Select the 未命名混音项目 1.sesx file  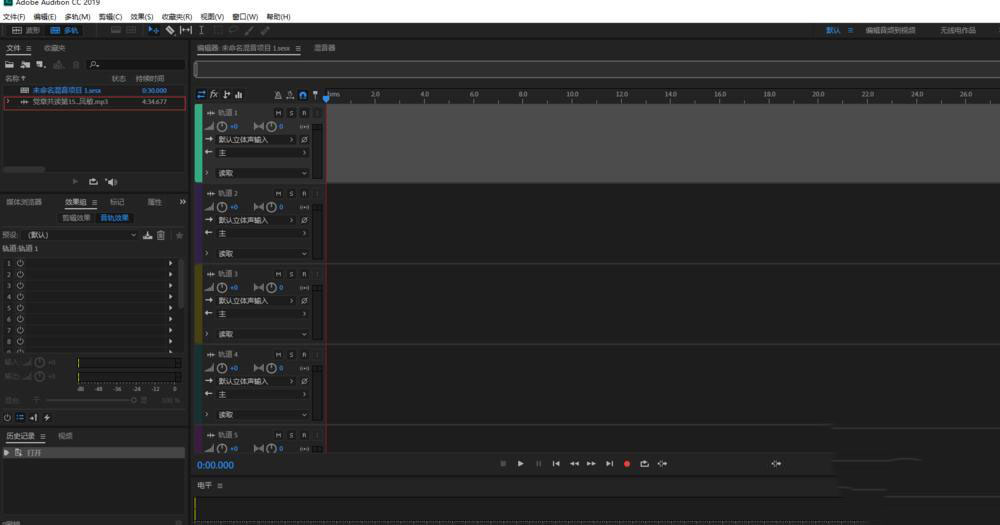coord(67,91)
